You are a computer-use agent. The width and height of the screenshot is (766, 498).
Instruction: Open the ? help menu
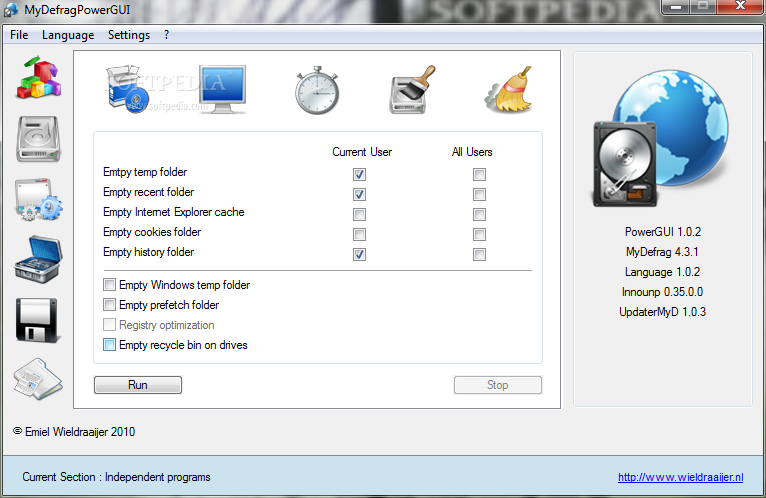click(x=167, y=35)
